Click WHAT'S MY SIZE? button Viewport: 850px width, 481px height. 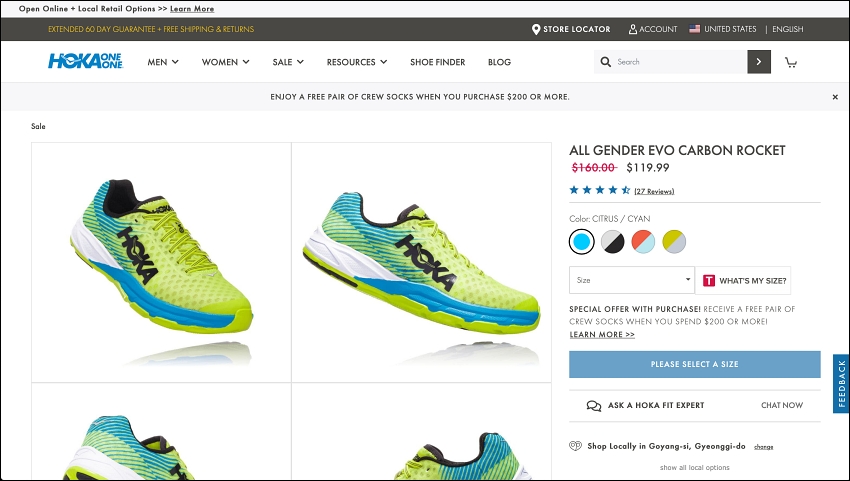(743, 280)
